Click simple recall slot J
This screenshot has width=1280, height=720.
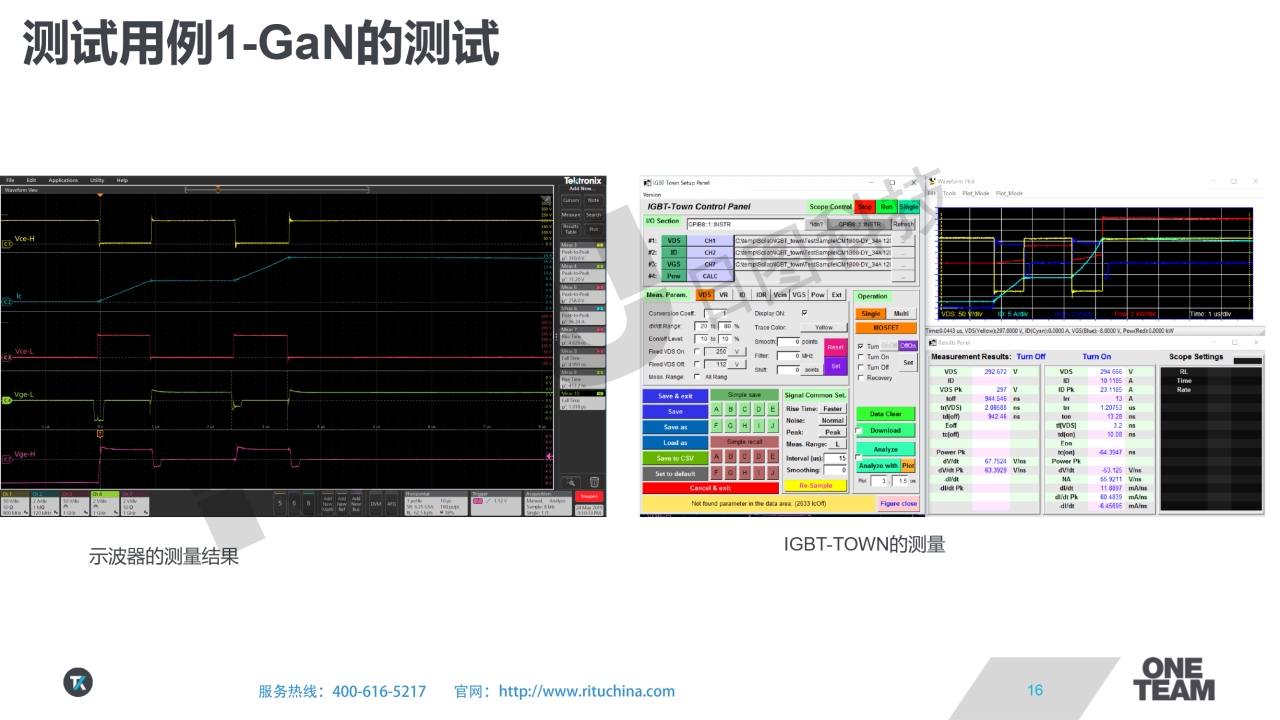tap(772, 472)
